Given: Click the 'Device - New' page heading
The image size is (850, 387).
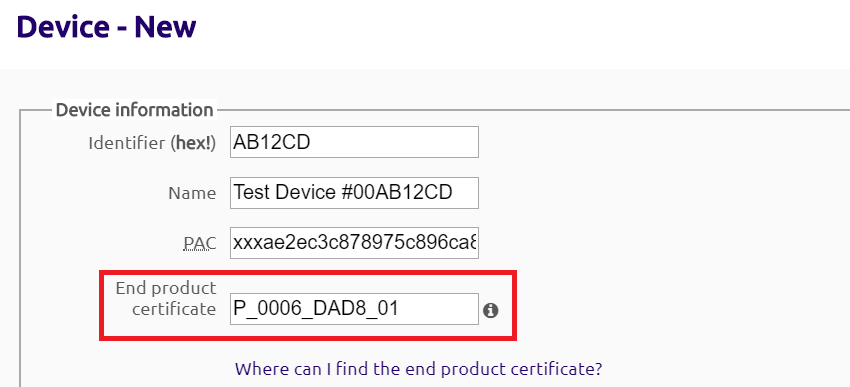Looking at the screenshot, I should tap(106, 27).
